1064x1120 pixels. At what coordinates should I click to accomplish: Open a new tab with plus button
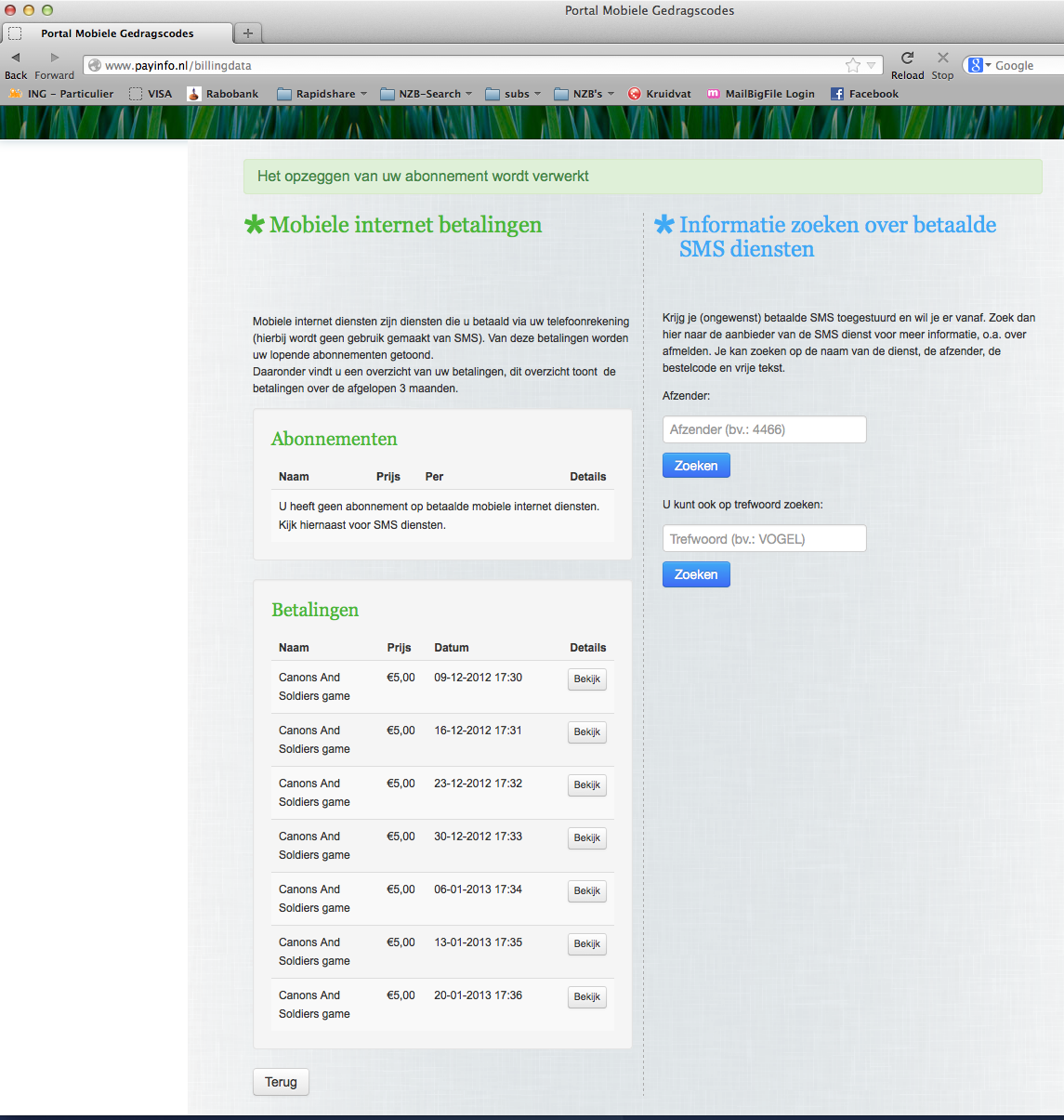248,33
